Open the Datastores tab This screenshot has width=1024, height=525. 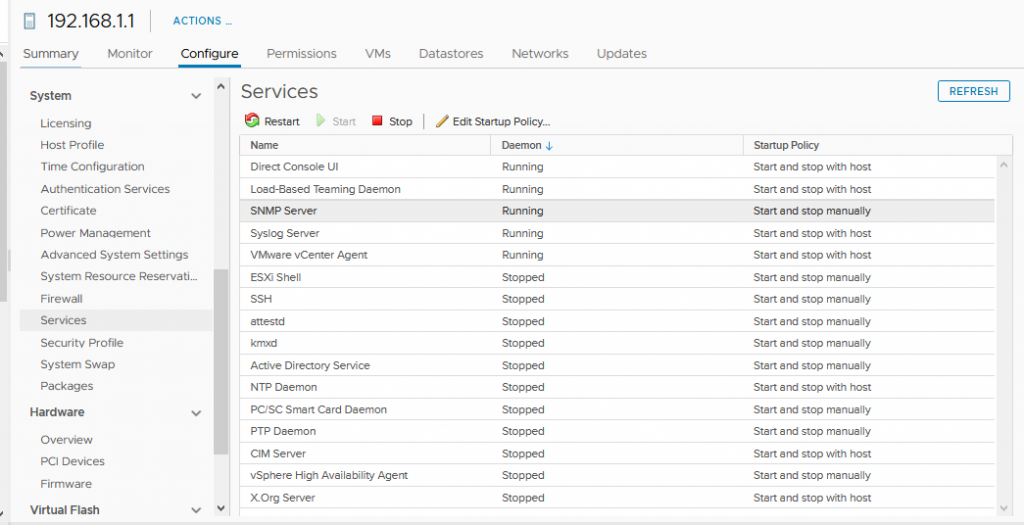point(451,54)
